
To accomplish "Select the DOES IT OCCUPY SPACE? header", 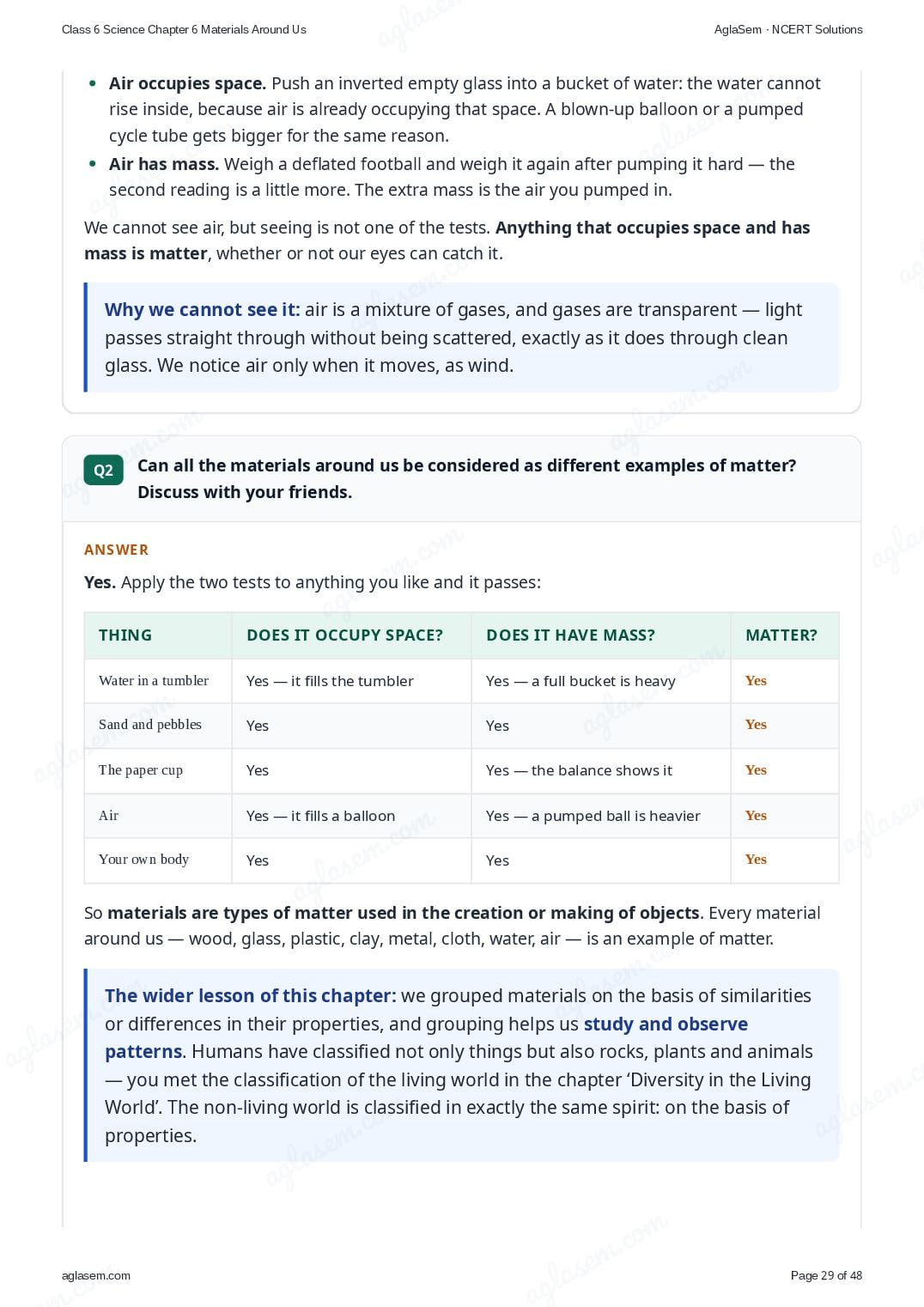I will click(344, 635).
